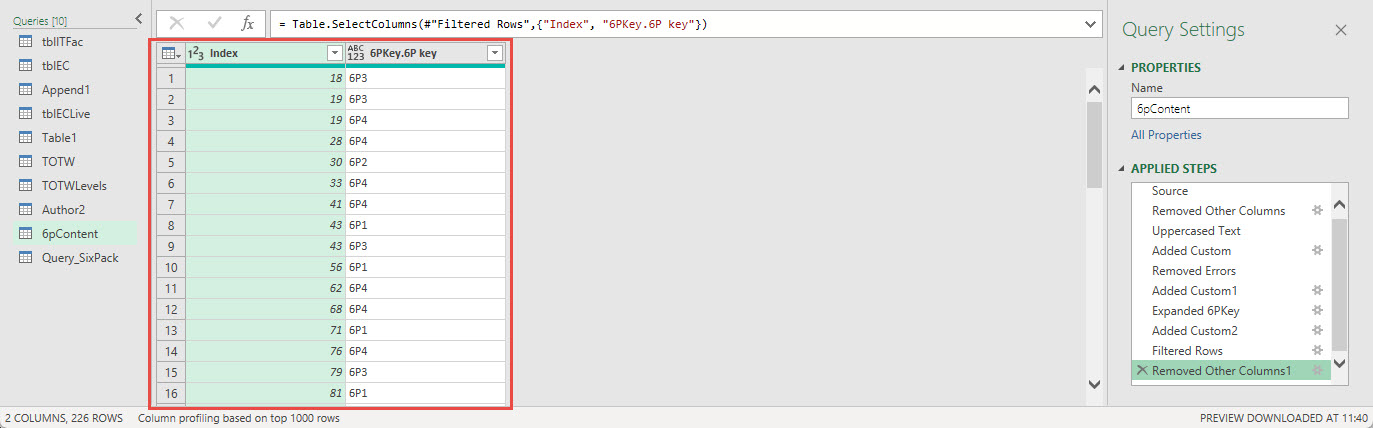Collapse the PROPERTIES section
The height and width of the screenshot is (428, 1373).
1121,68
